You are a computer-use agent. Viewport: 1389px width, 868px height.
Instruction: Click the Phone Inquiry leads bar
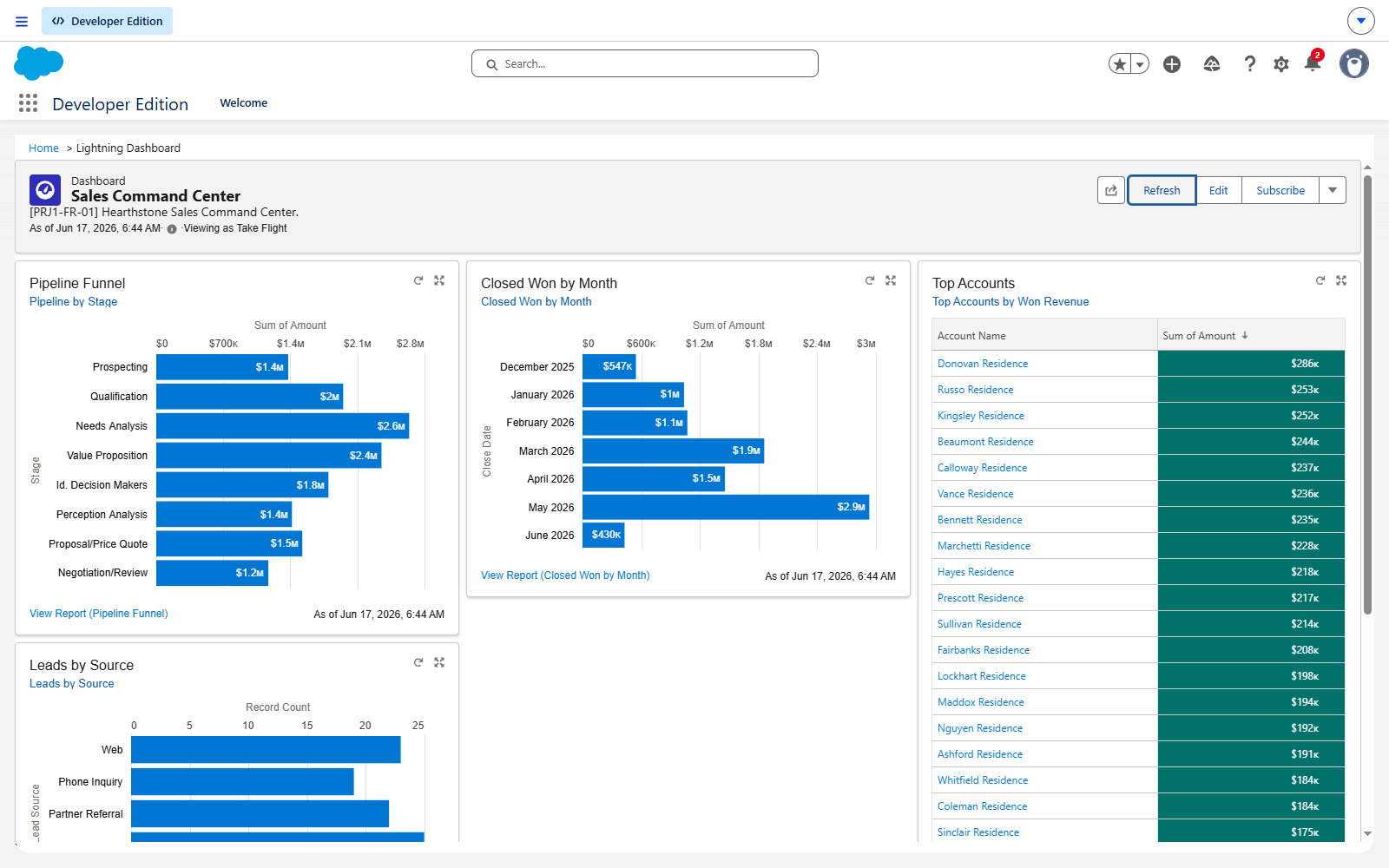tap(242, 782)
